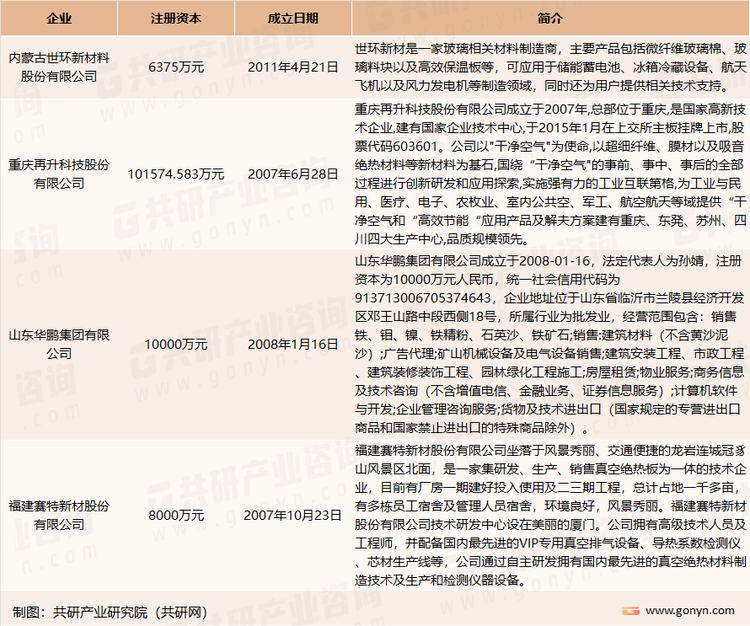Select the 2007年10月23日 date cell

pyautogui.click(x=293, y=515)
